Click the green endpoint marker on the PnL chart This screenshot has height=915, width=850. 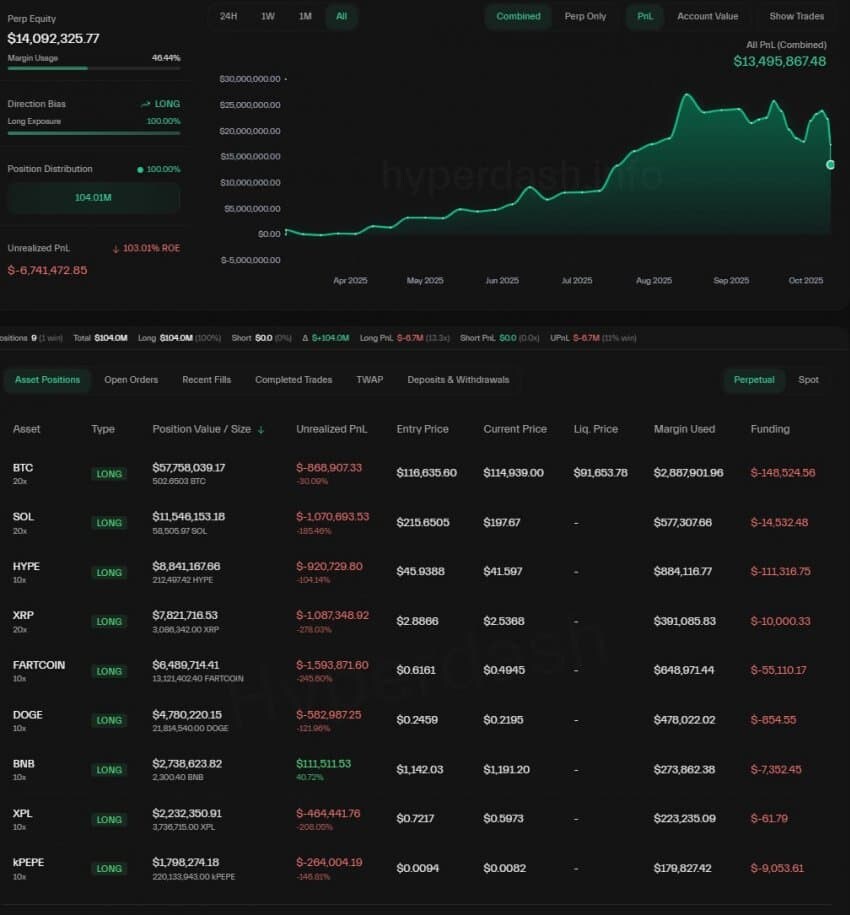[x=830, y=165]
